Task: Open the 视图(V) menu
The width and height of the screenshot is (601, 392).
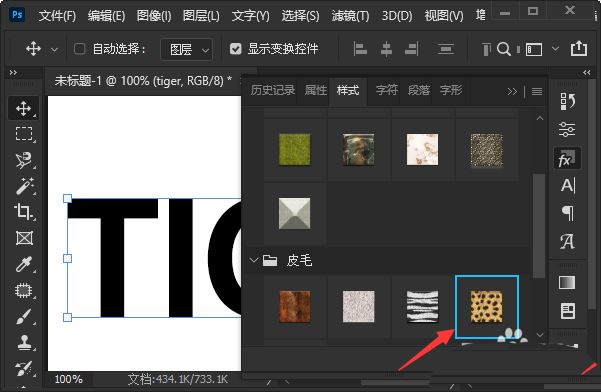Action: [x=444, y=16]
